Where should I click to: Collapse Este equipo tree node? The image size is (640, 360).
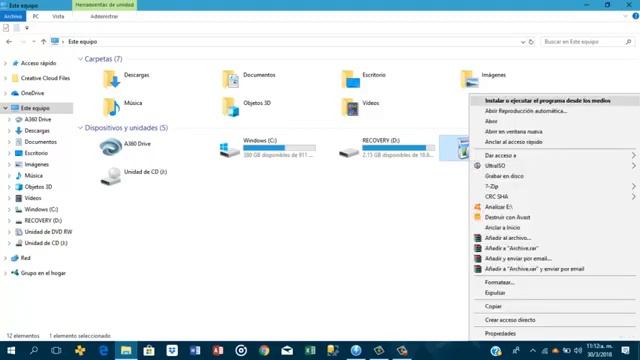5,108
